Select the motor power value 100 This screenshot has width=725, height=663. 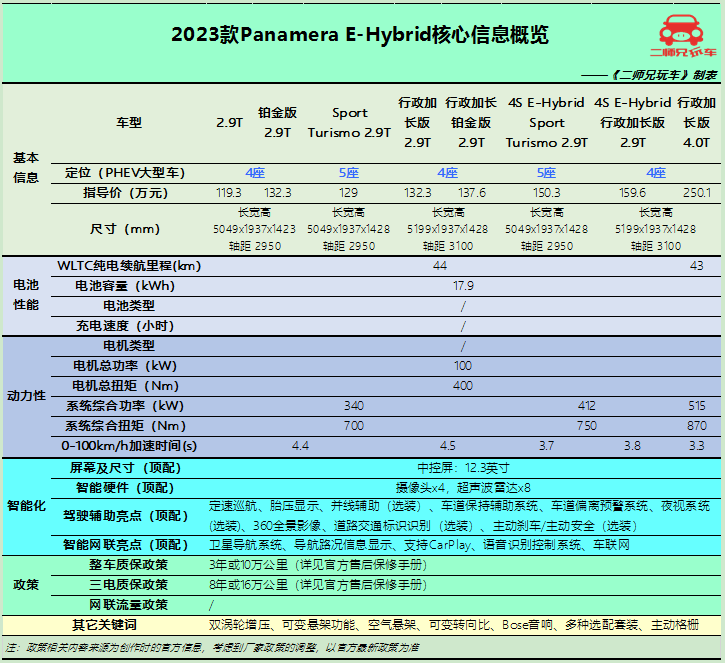click(463, 366)
